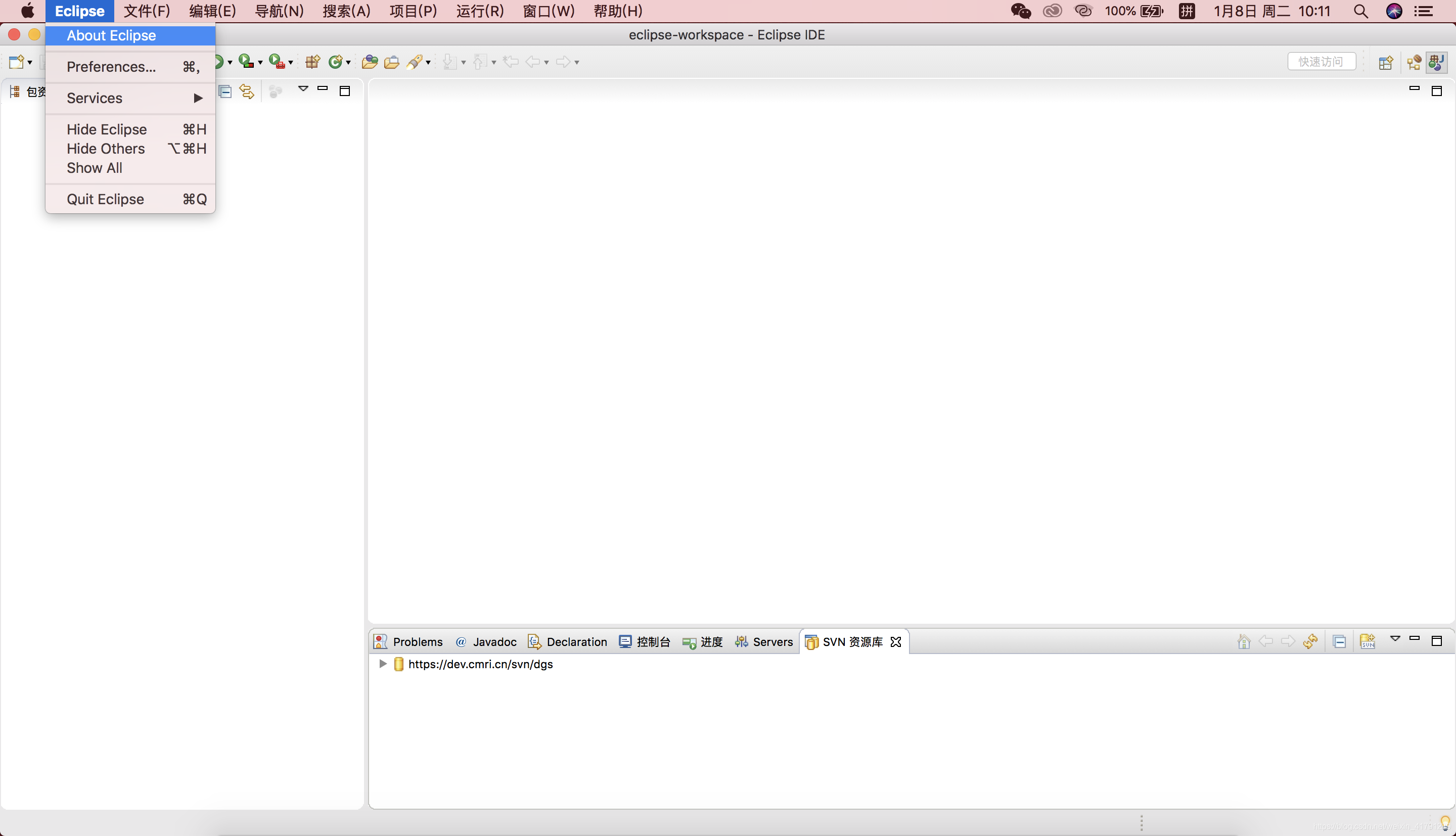Click Collapse All in Package Explorer
This screenshot has width=1456, height=836.
click(225, 91)
